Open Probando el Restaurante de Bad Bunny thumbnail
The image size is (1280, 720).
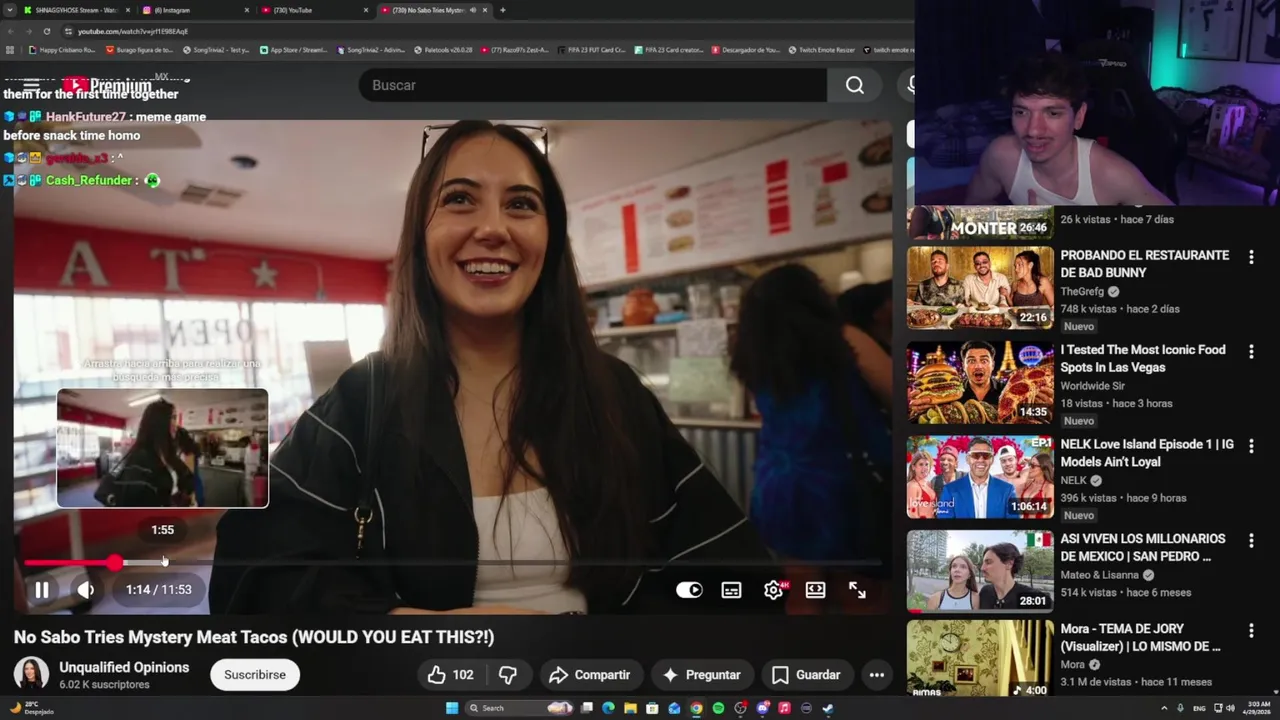point(980,288)
